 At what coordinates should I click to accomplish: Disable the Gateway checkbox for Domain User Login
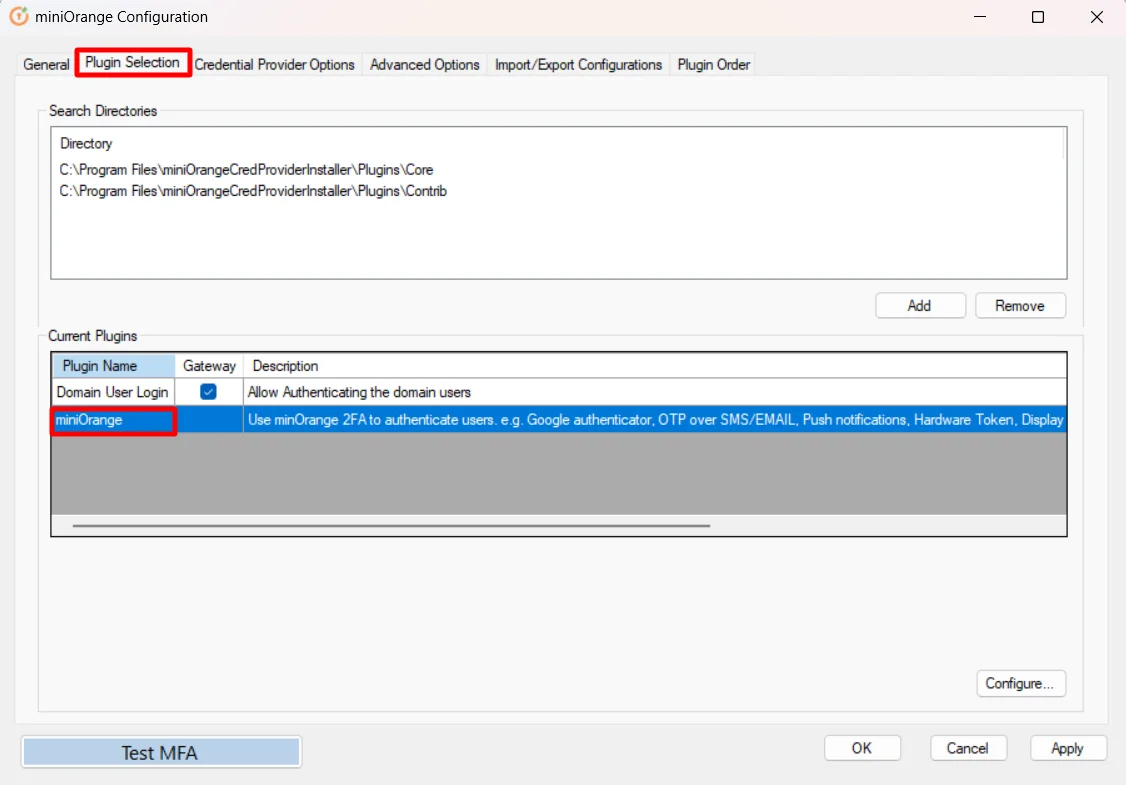click(208, 392)
